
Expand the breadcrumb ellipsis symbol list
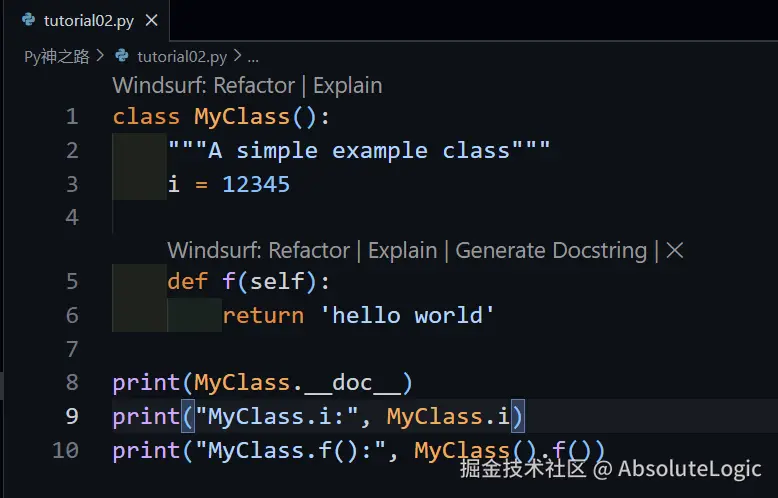click(253, 58)
